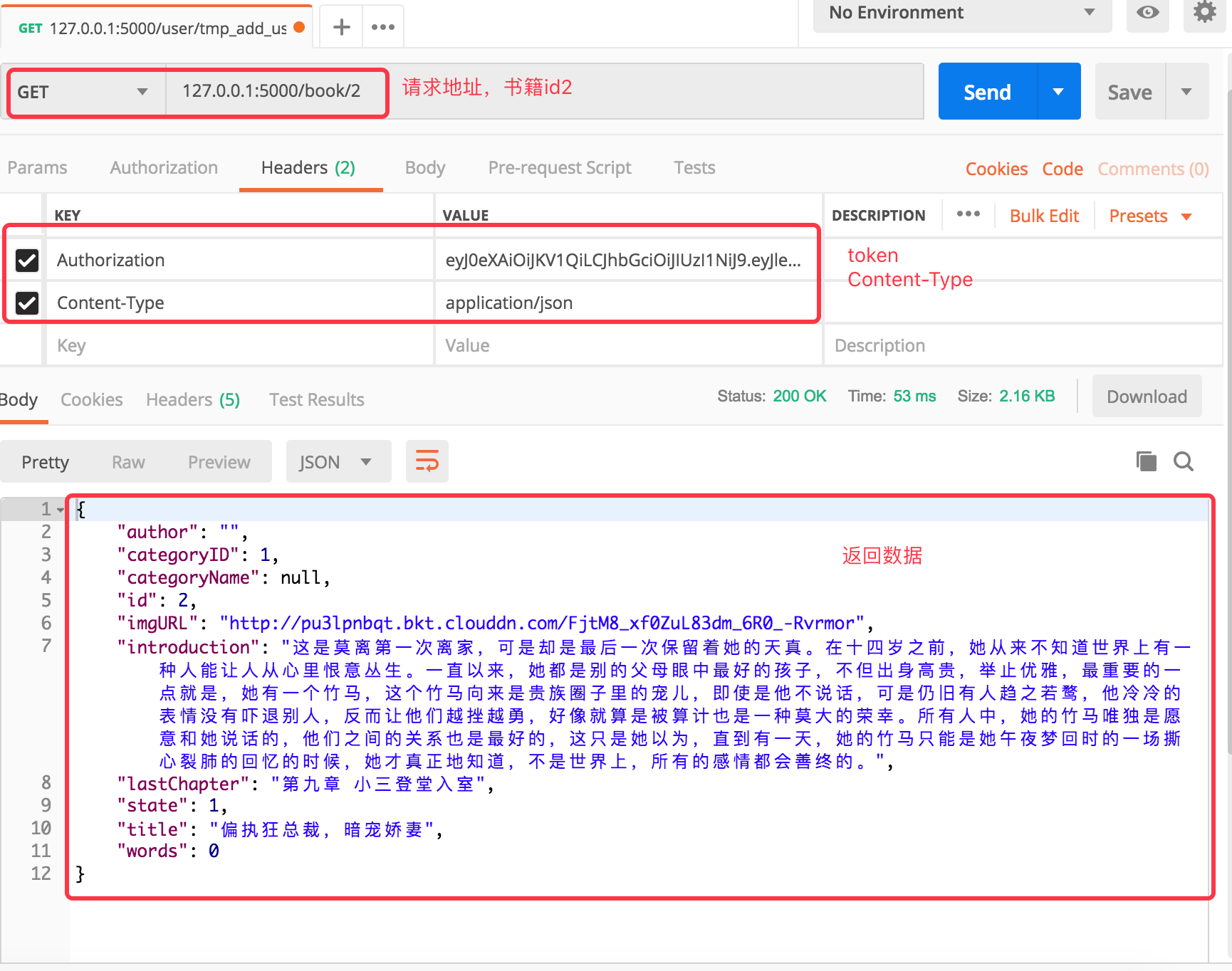Switch to Raw response view
The image size is (1232, 971).
tap(128, 462)
